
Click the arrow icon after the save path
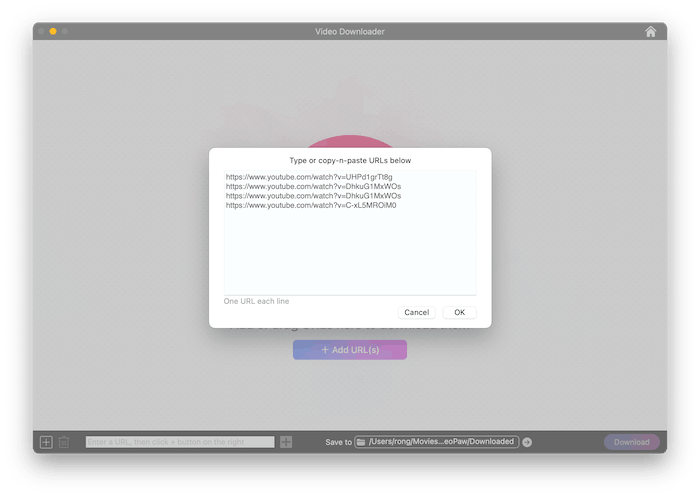pyautogui.click(x=527, y=442)
